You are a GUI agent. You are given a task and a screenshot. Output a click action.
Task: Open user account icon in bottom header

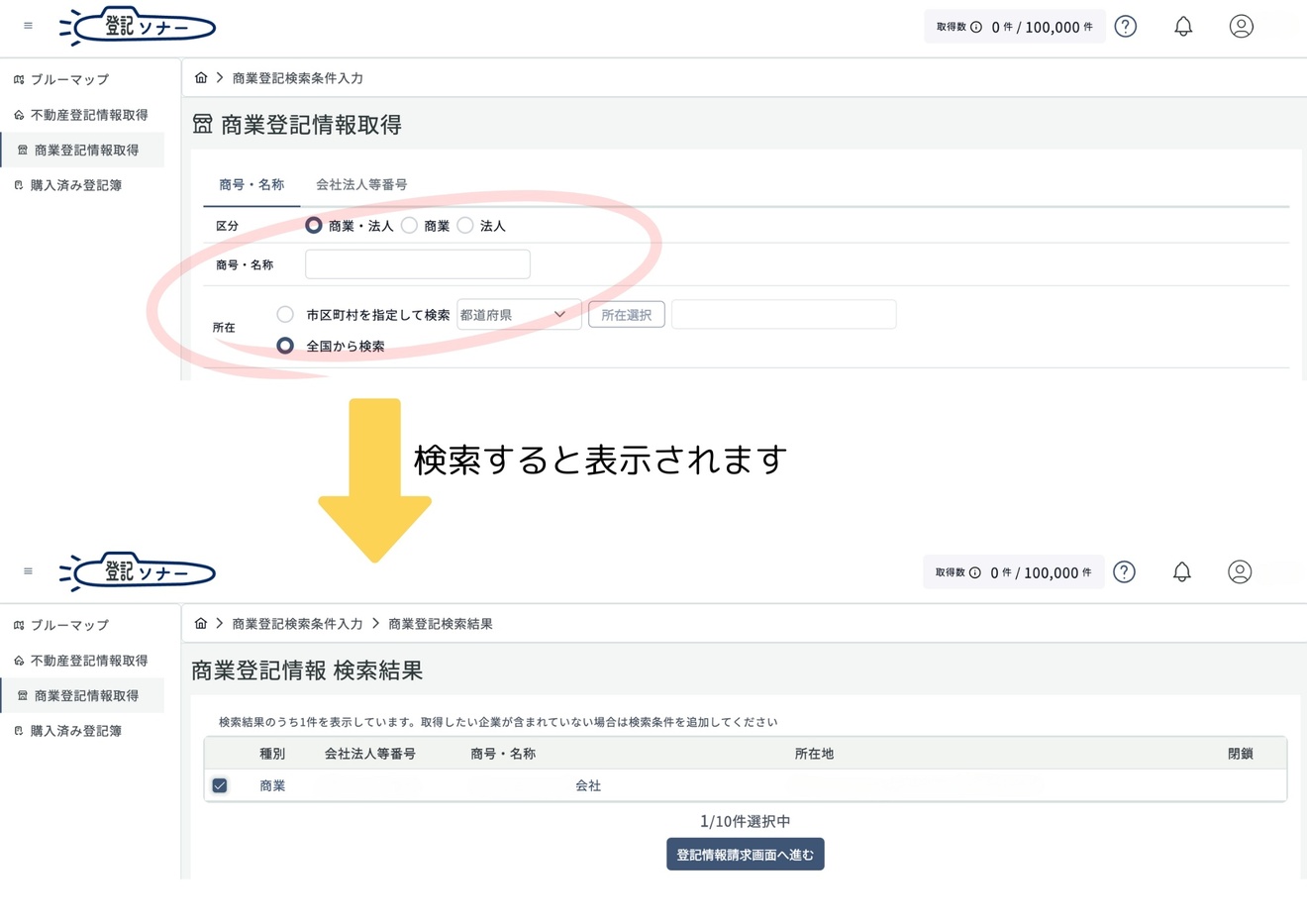(x=1240, y=571)
